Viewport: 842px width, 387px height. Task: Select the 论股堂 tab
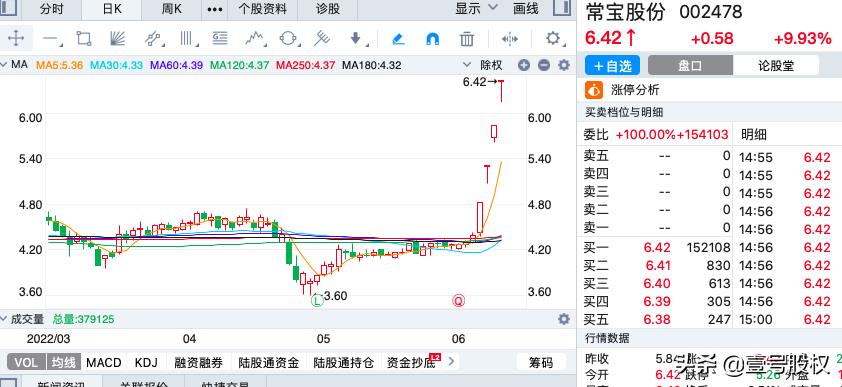tap(775, 65)
